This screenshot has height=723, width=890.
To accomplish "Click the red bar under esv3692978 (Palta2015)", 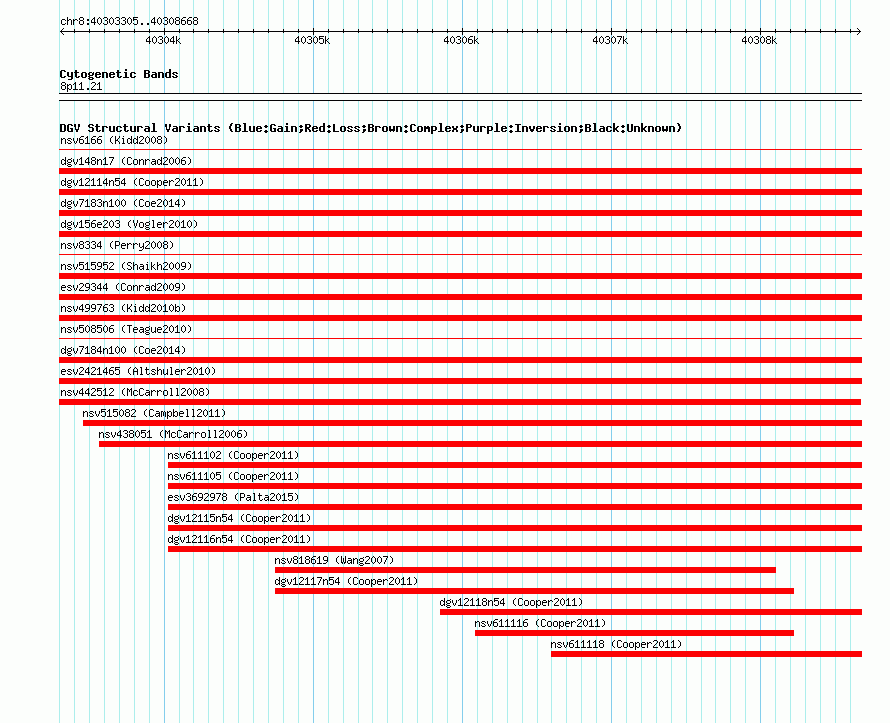I will 515,507.
